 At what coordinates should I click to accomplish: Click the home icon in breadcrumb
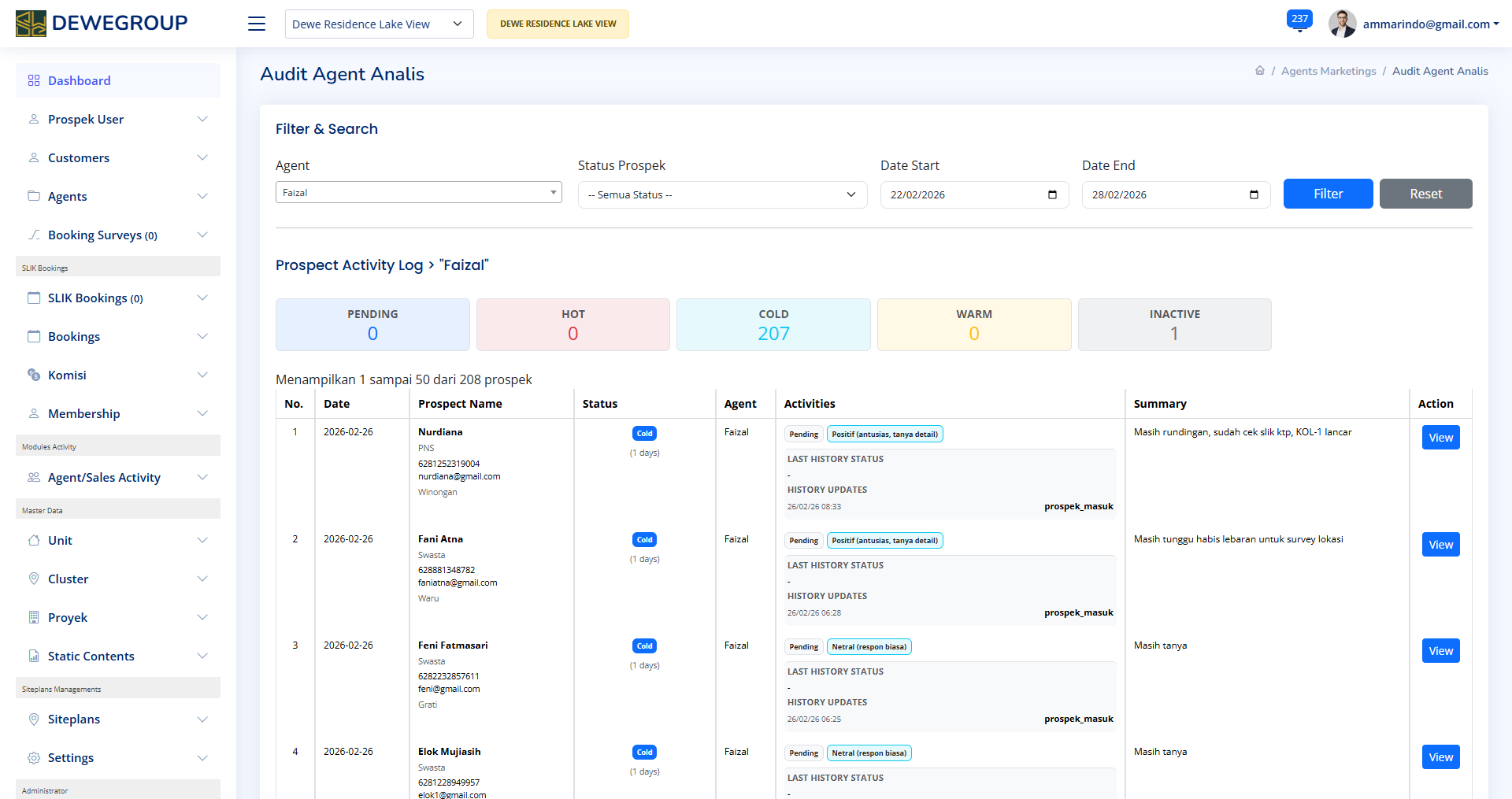point(1260,71)
